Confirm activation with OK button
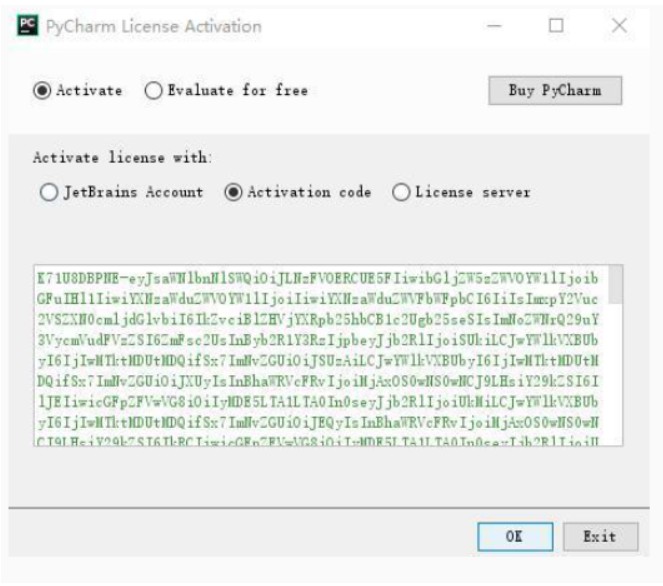Image resolution: width=663 pixels, height=586 pixels. point(515,537)
